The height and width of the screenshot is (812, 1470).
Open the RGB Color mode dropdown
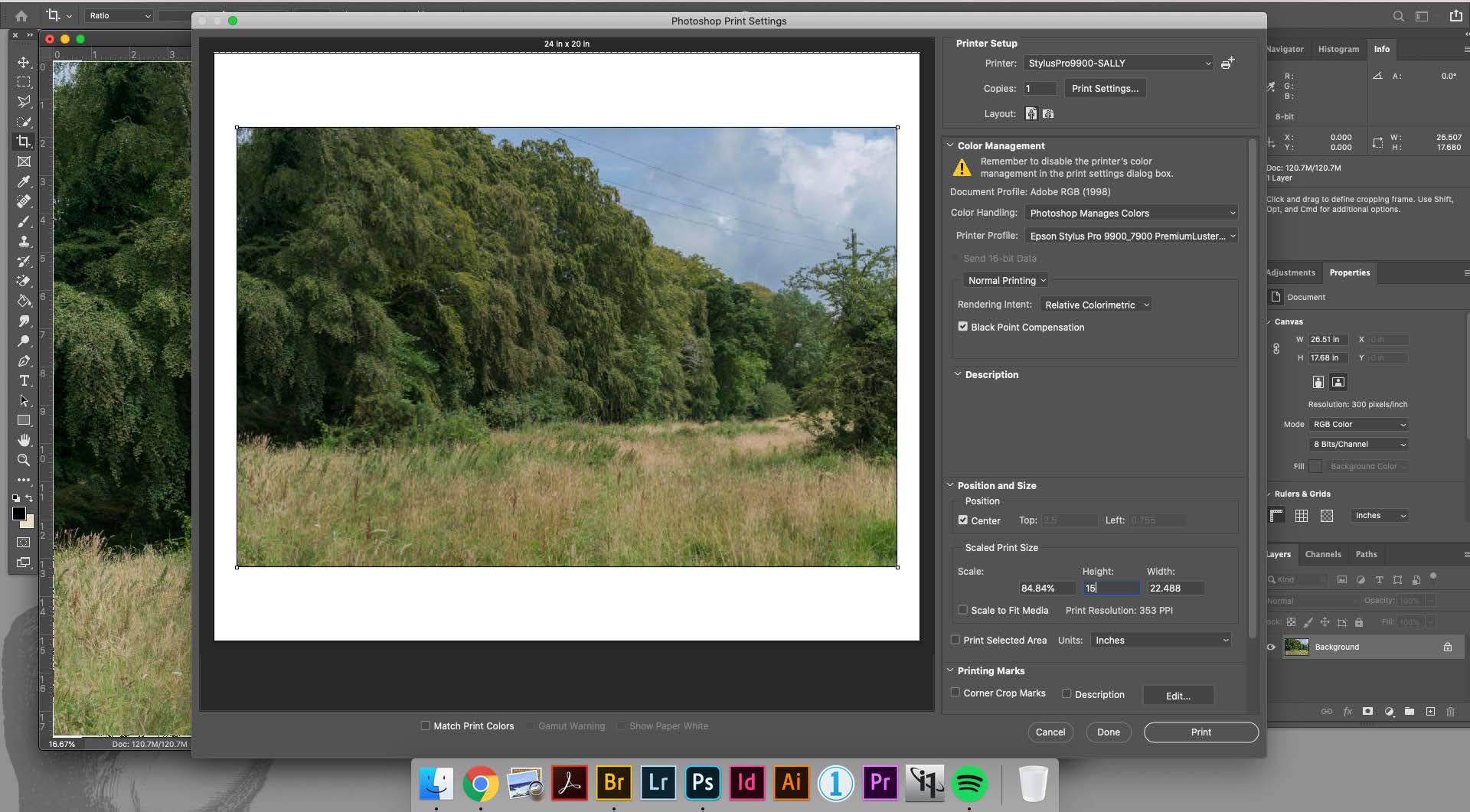(1359, 424)
